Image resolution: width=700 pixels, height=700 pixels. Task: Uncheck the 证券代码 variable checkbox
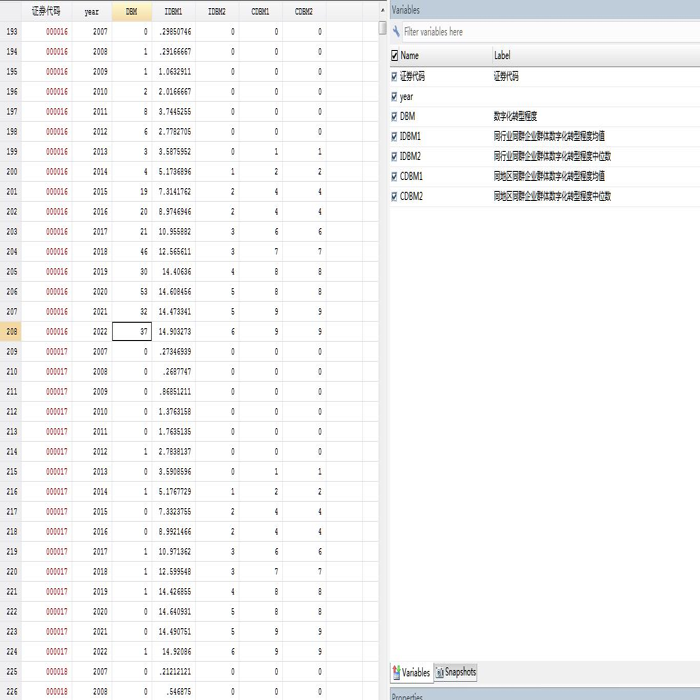tap(394, 76)
